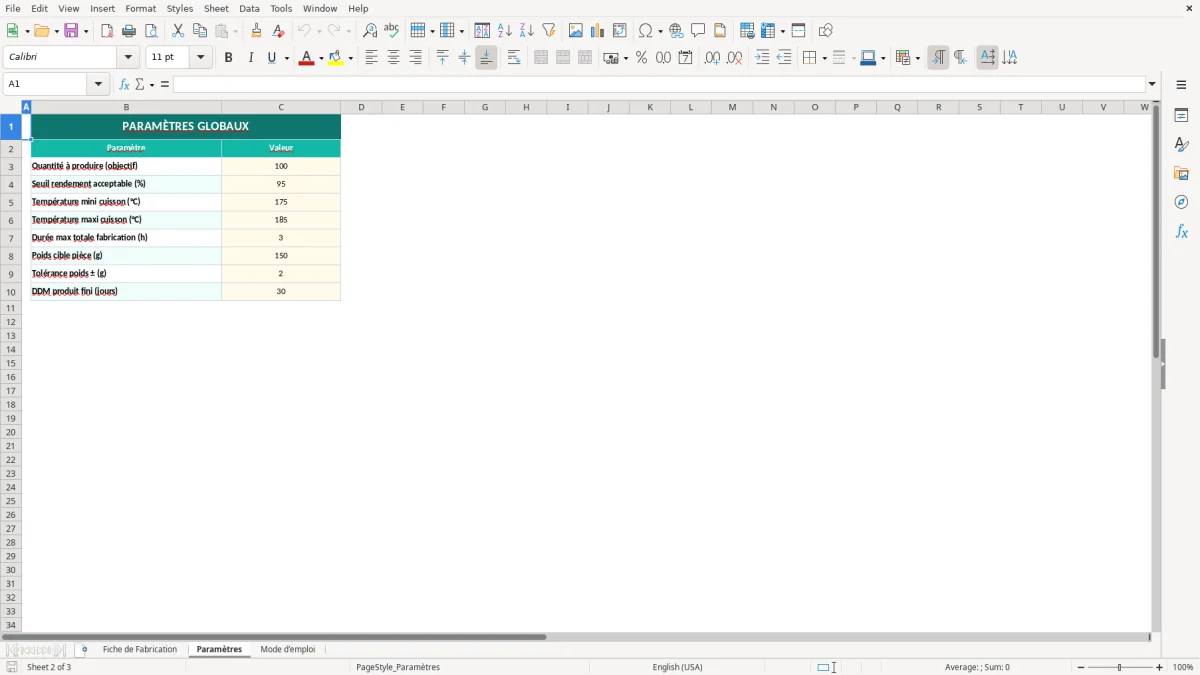Viewport: 1200px width, 675px height.
Task: Zoom out with minus button
Action: [1081, 667]
